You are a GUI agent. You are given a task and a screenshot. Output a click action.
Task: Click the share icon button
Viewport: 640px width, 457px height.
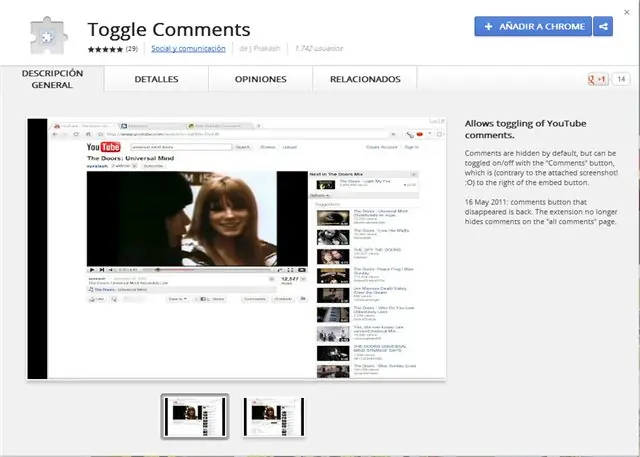click(x=603, y=27)
